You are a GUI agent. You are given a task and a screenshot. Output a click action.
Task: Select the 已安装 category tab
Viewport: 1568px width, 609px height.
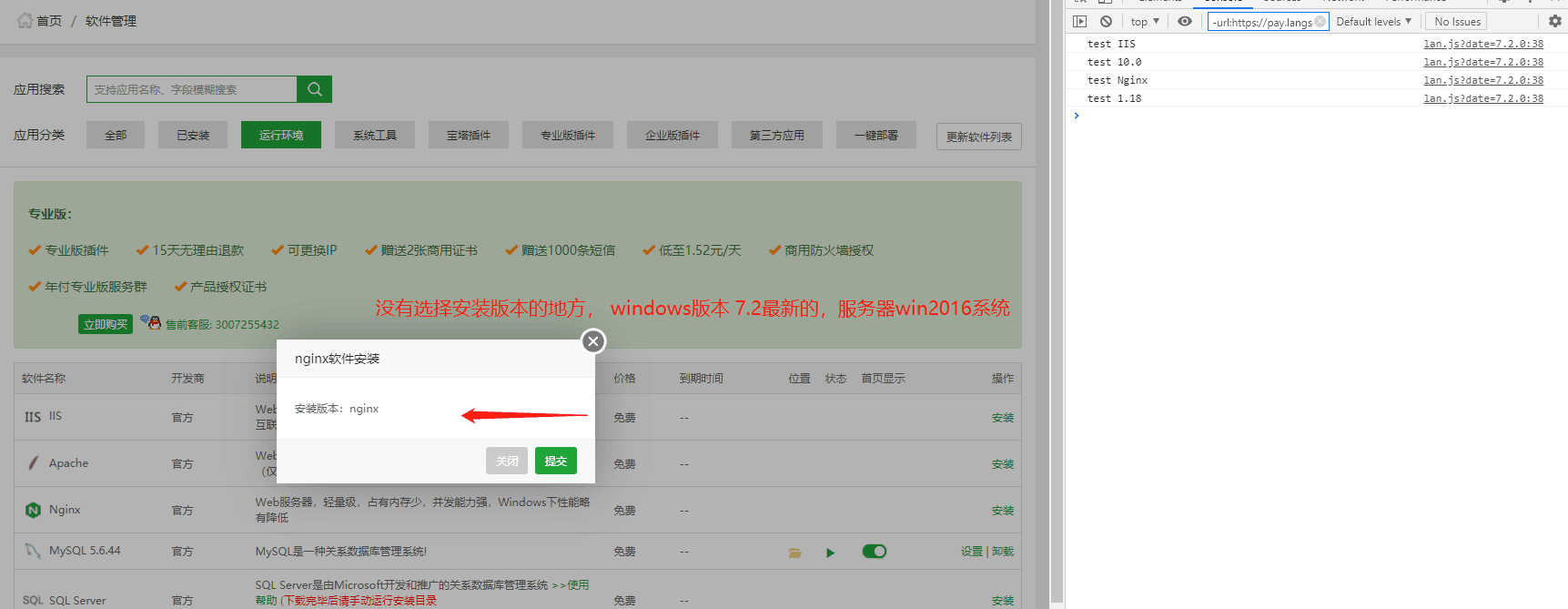[193, 135]
